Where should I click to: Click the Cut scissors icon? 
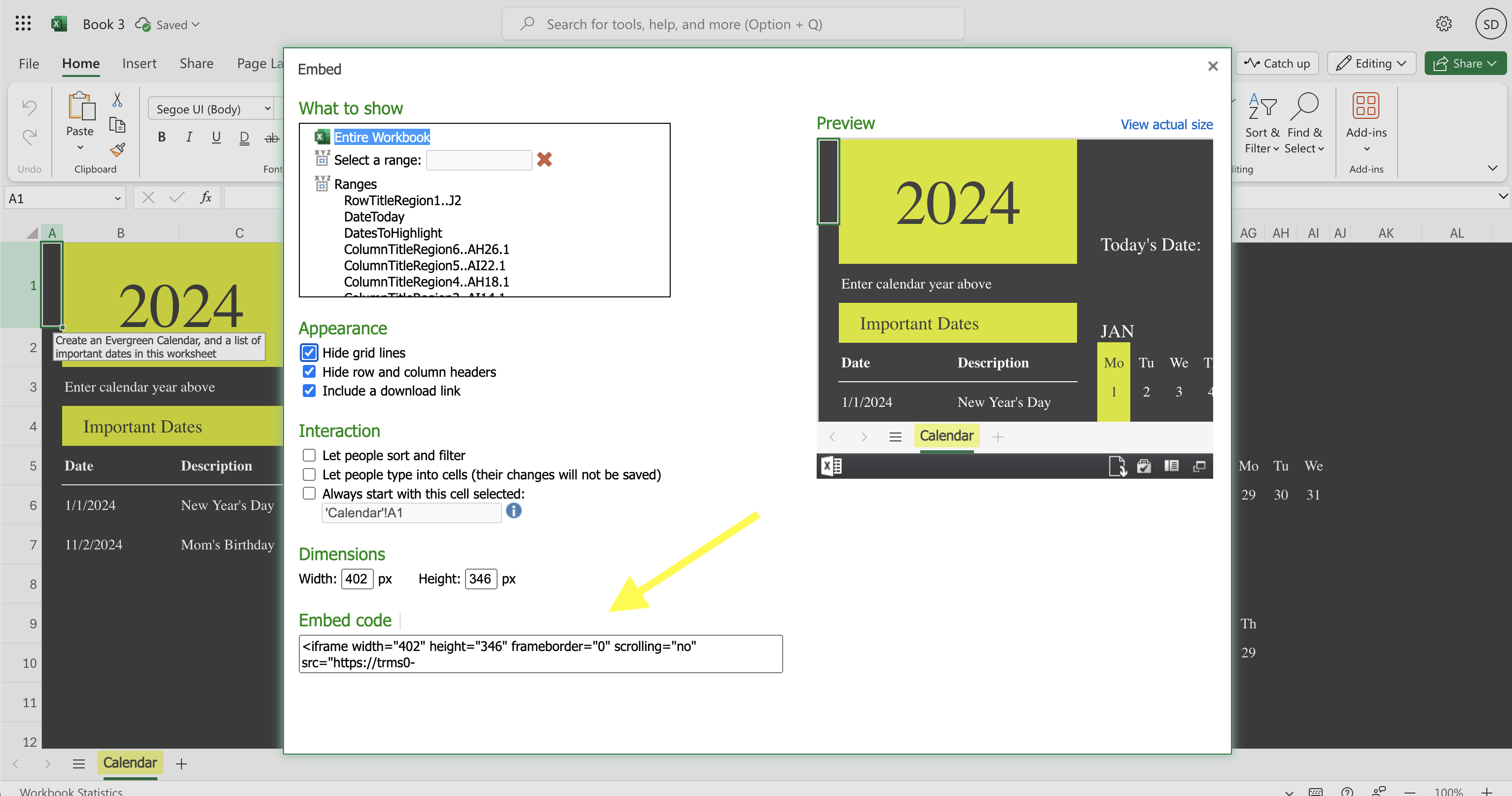(x=117, y=99)
